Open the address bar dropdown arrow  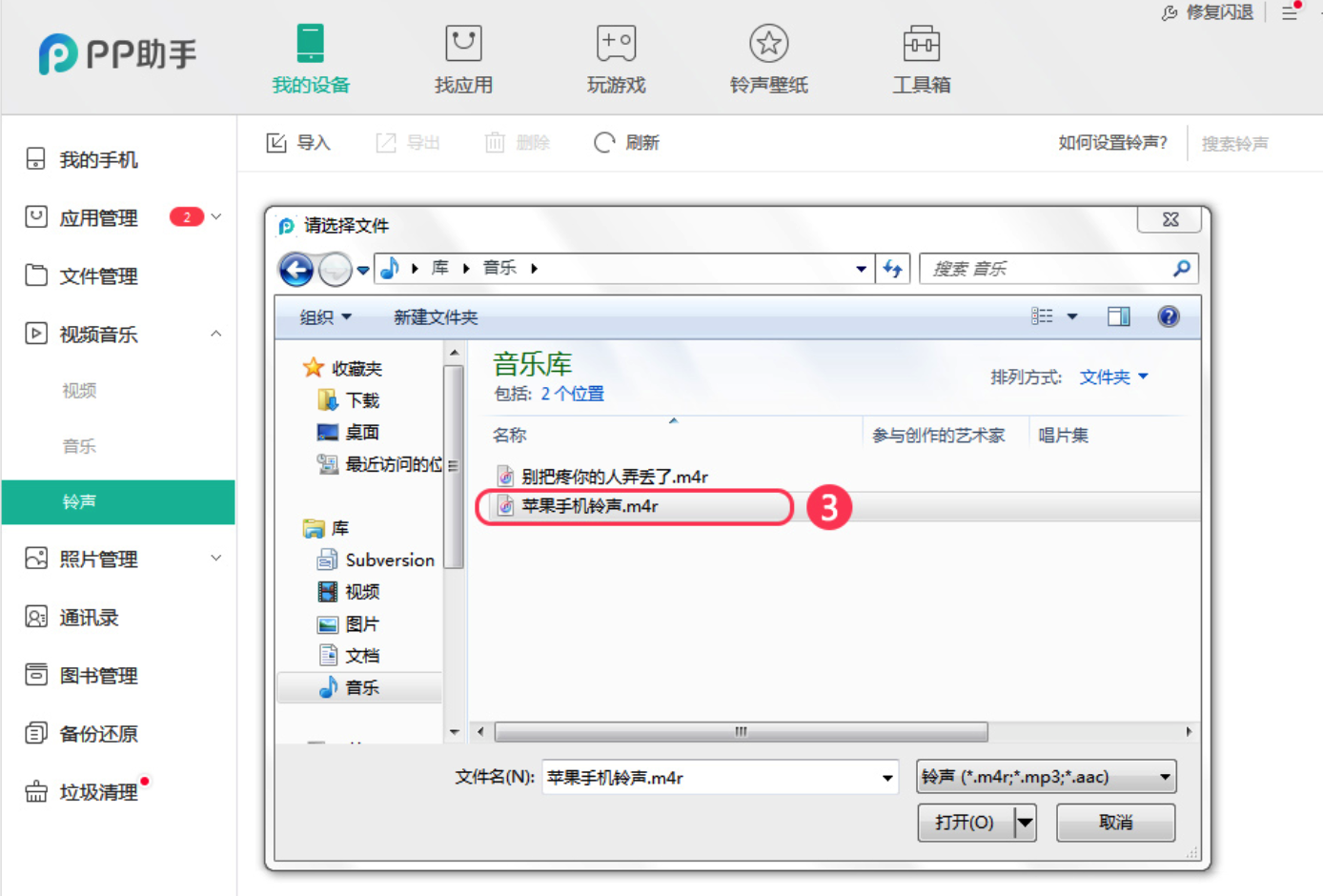click(x=861, y=269)
